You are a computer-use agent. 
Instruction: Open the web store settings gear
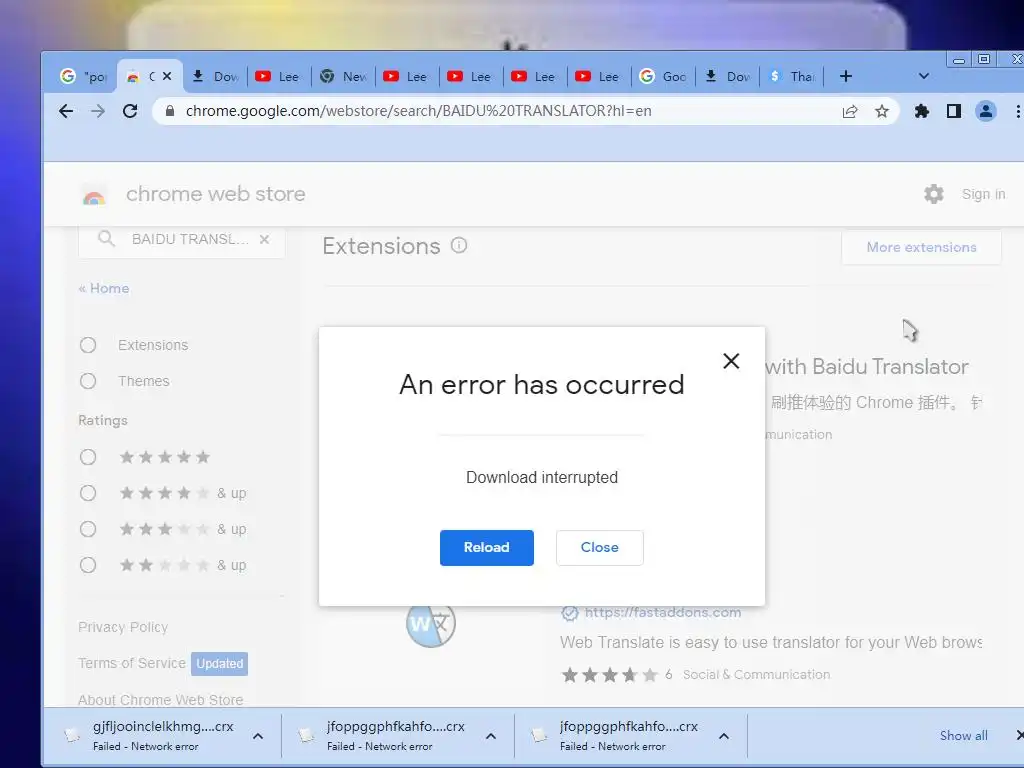pos(933,194)
